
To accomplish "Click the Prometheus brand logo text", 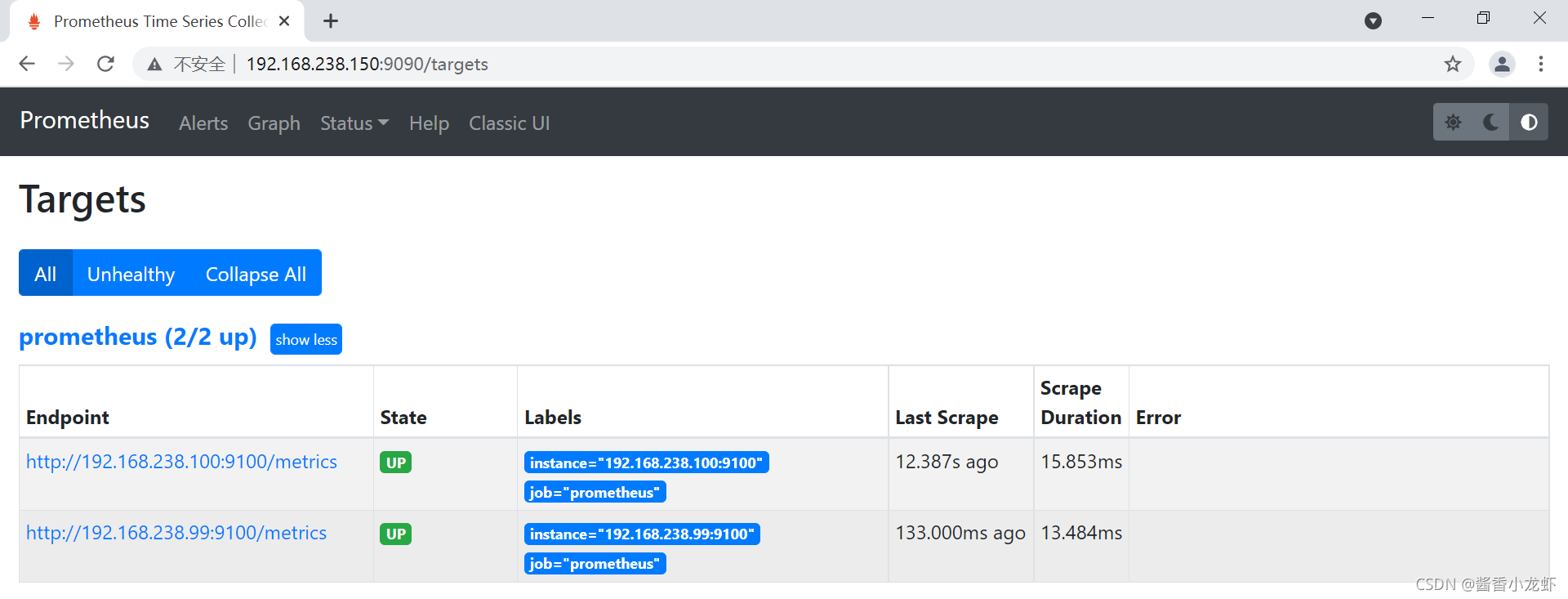I will 85,120.
